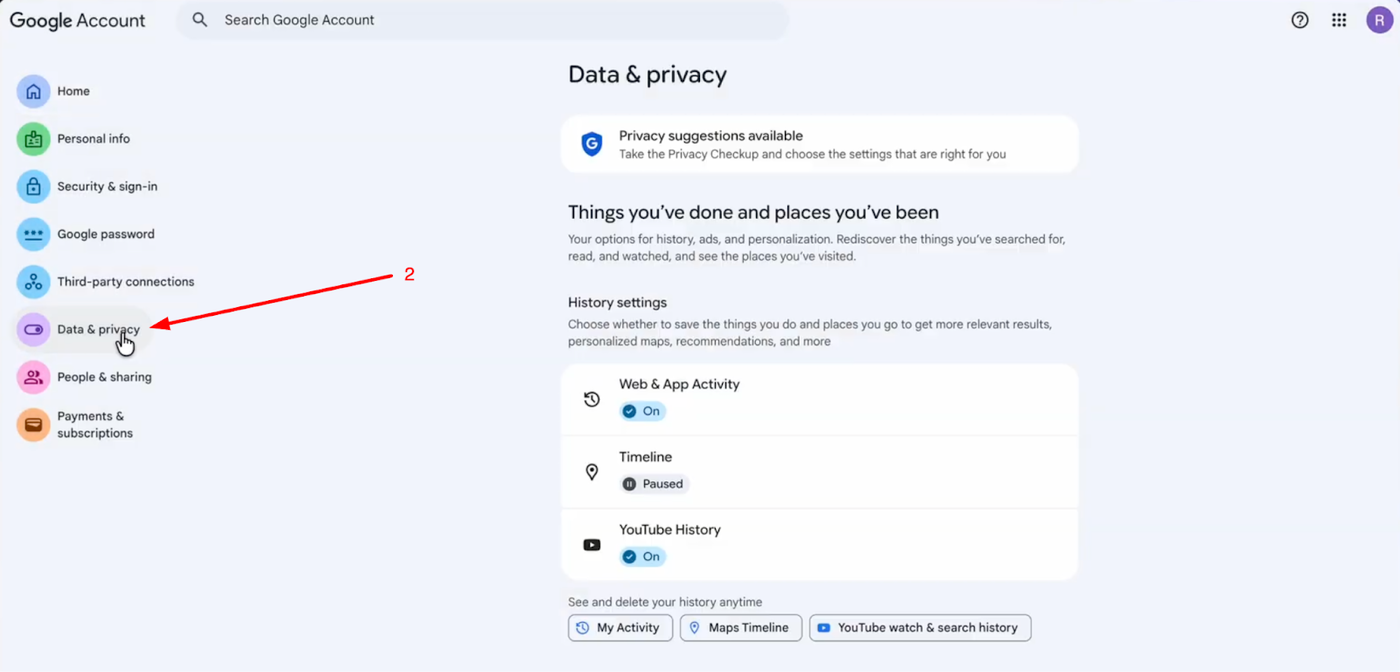Image resolution: width=1400 pixels, height=672 pixels.
Task: Click the People & sharing icon
Action: (33, 377)
